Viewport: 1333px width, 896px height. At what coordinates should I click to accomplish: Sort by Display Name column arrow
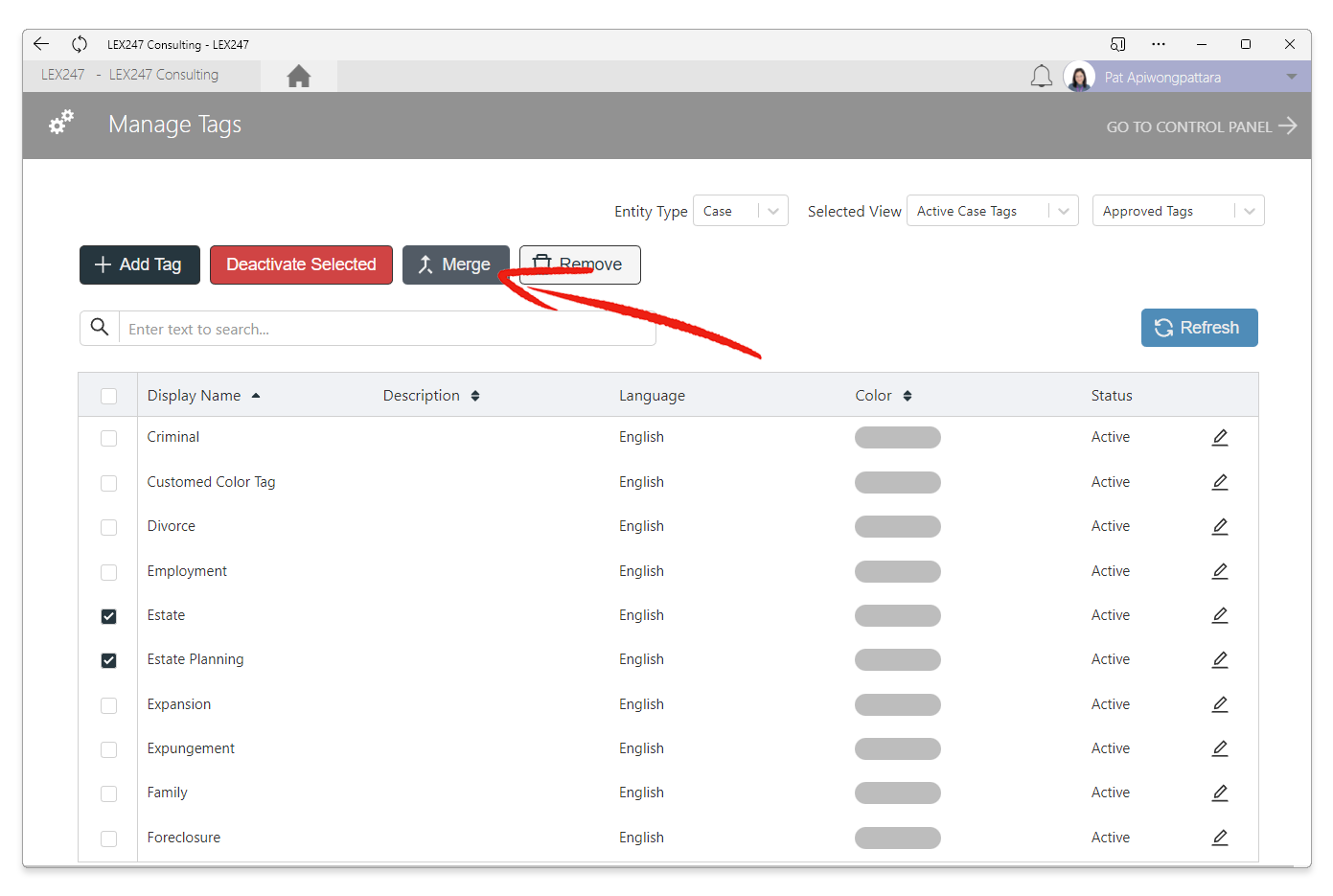tap(256, 396)
